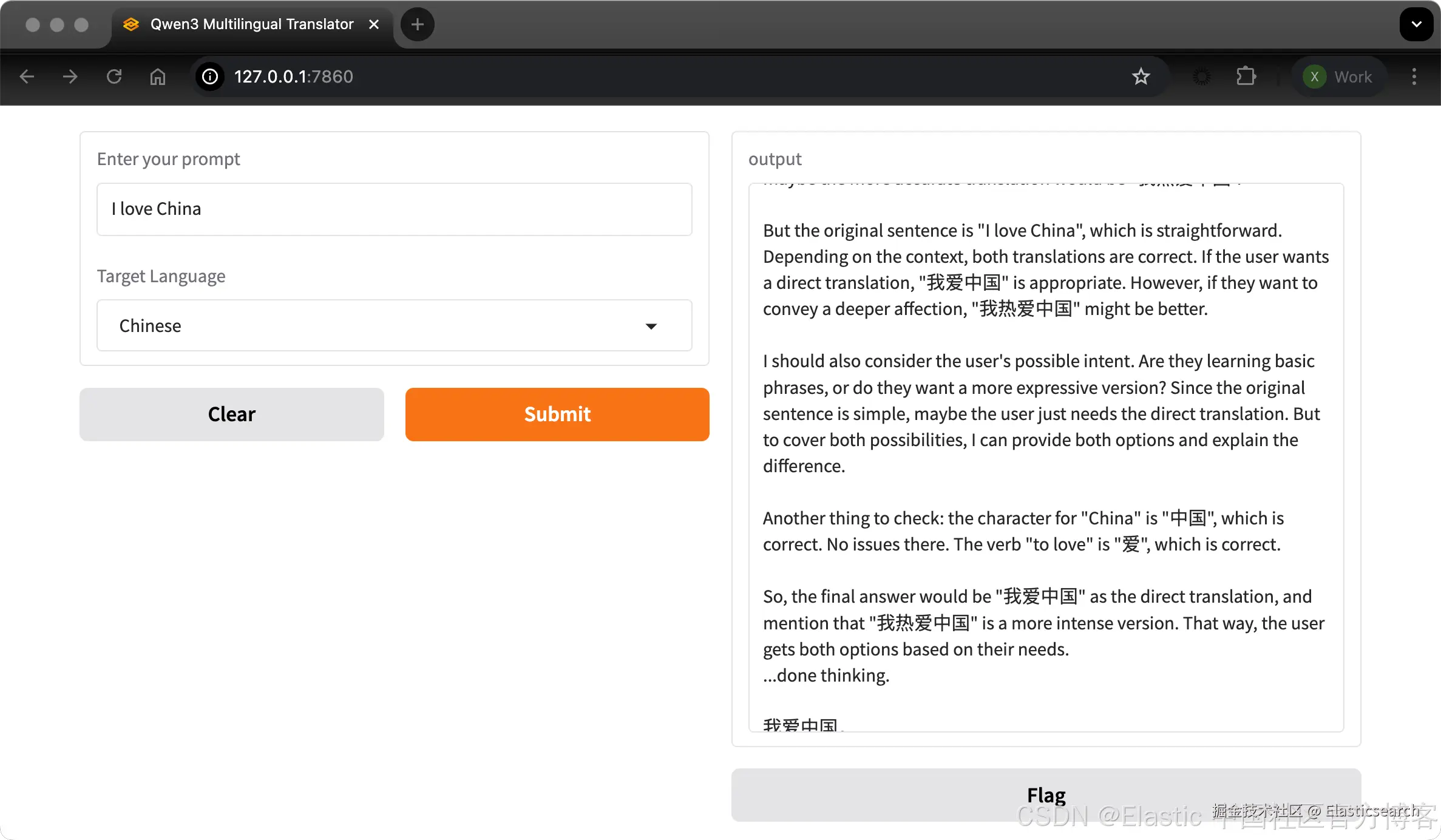
Task: Open site information icon in address bar
Action: click(x=210, y=76)
